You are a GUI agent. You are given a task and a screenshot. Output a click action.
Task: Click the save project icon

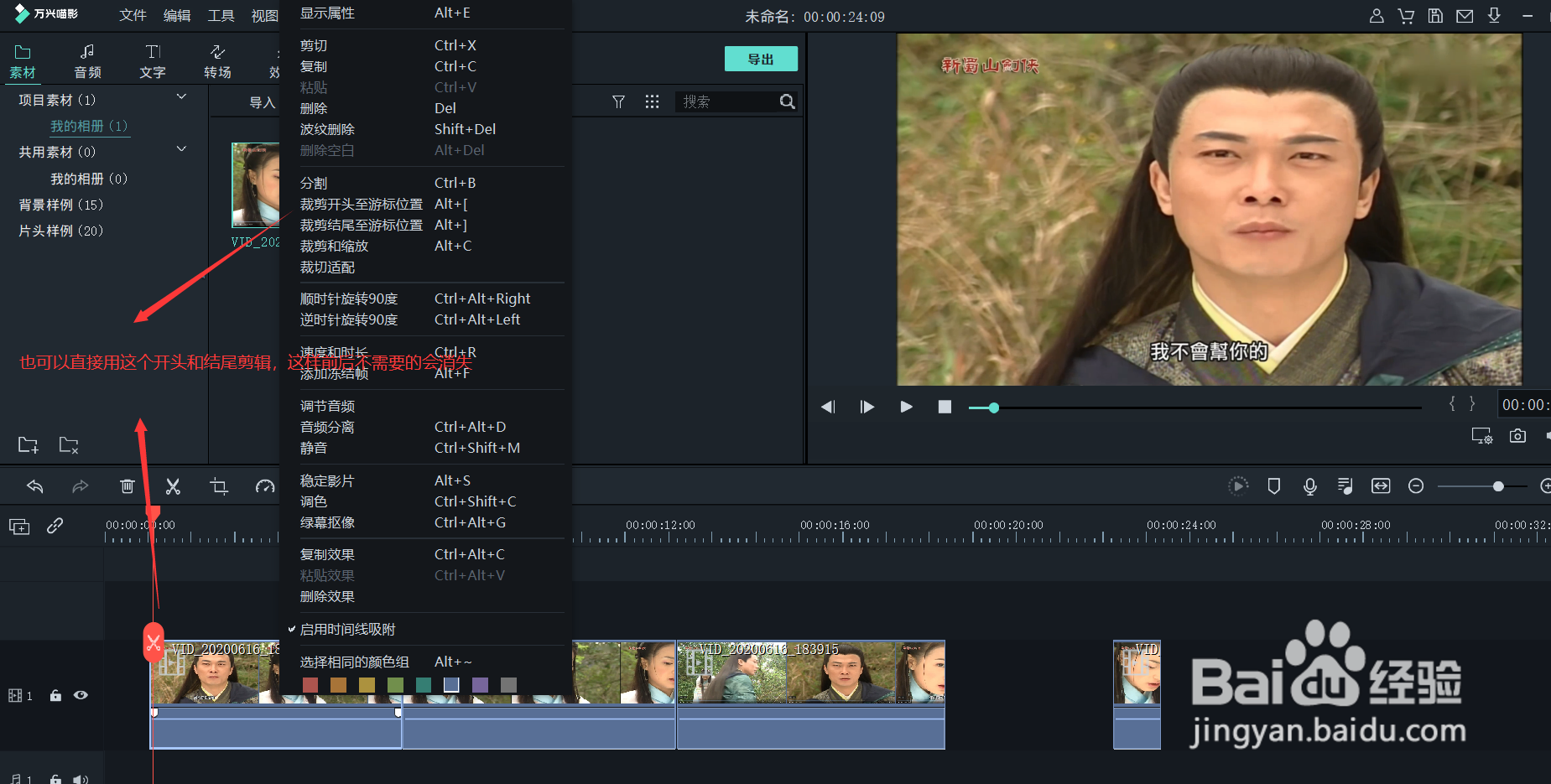tap(1435, 16)
